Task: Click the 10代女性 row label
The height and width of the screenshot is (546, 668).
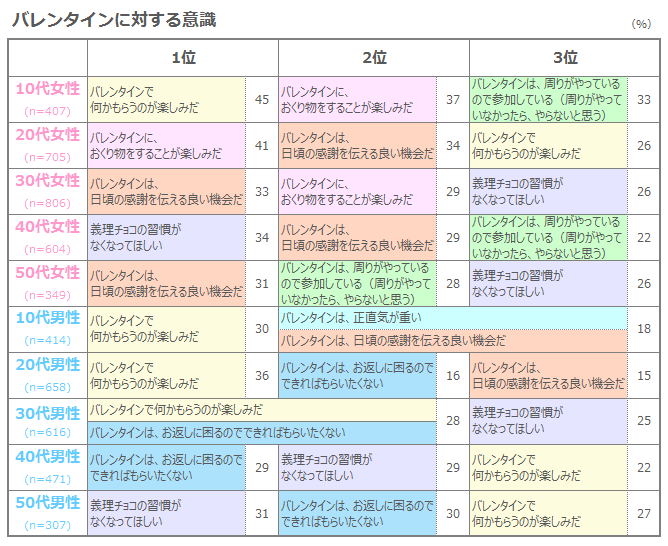Action: [48, 89]
